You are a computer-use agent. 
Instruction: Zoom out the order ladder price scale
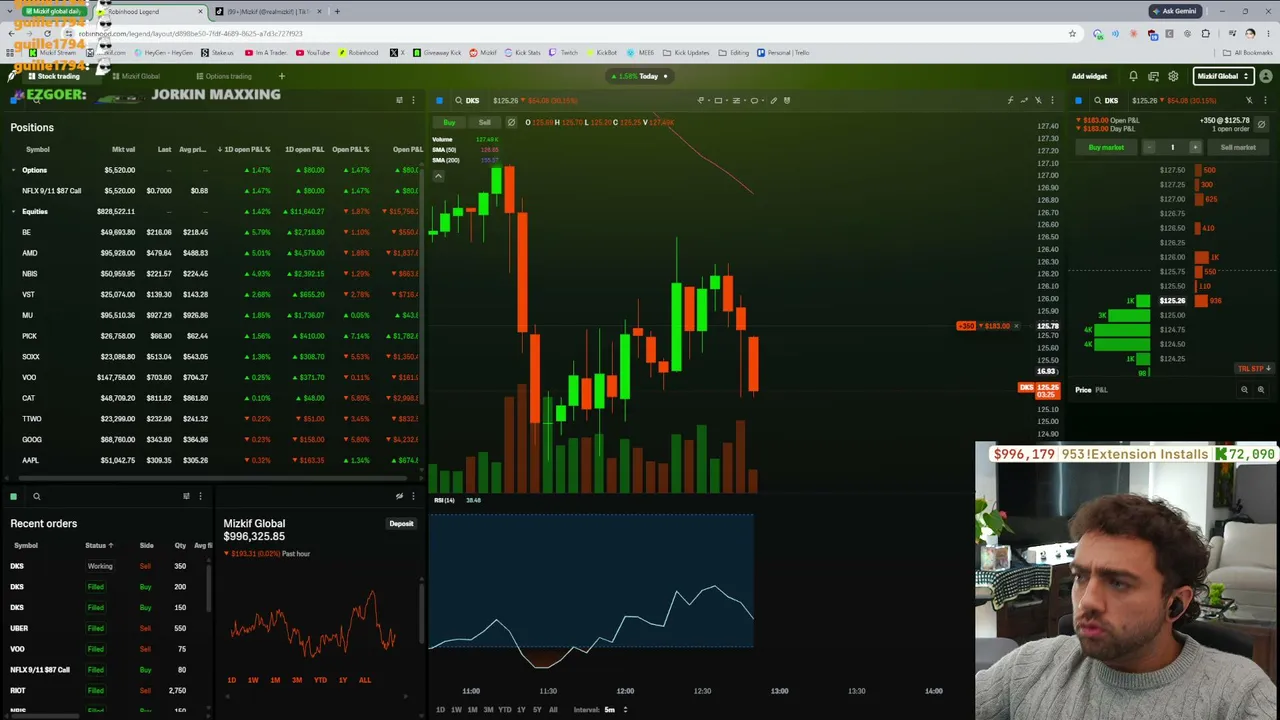tap(1244, 390)
